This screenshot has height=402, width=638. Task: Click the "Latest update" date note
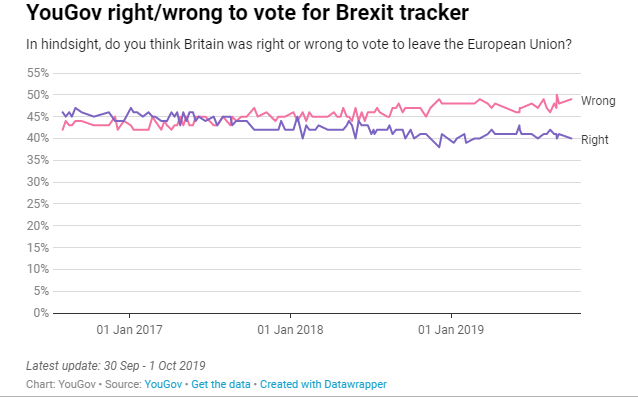click(x=115, y=364)
